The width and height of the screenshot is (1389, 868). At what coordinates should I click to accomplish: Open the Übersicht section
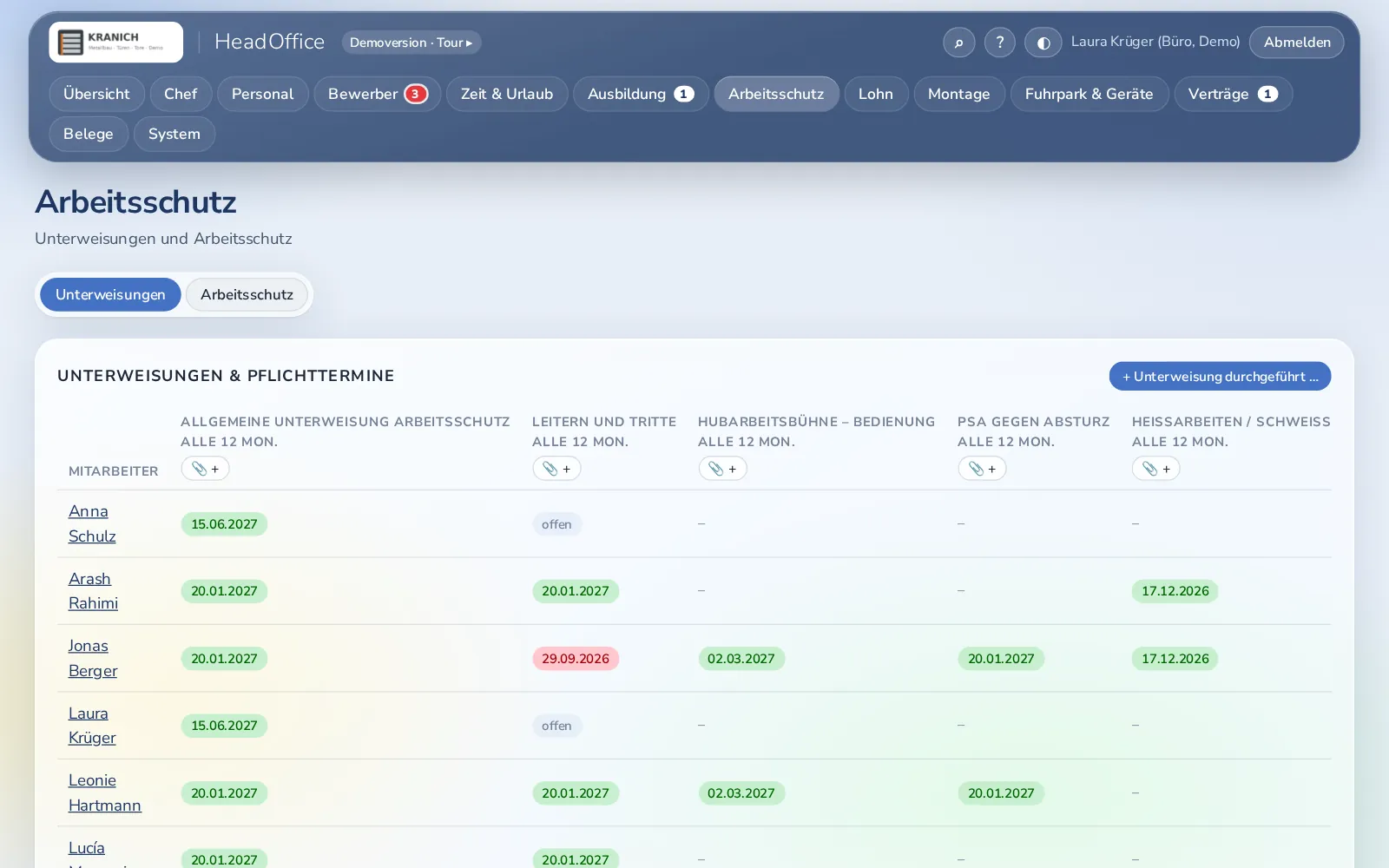(x=96, y=94)
